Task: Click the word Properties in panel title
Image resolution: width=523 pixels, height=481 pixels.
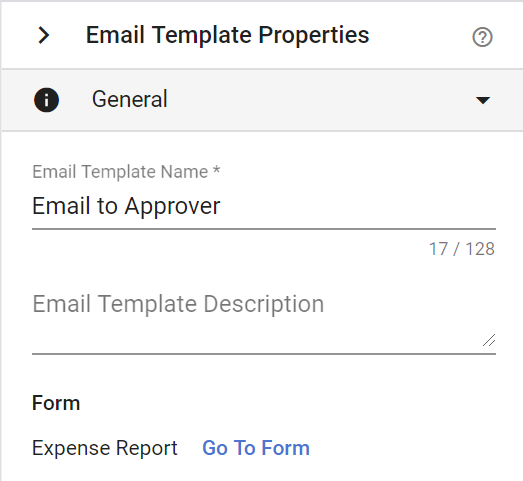Action: point(314,35)
